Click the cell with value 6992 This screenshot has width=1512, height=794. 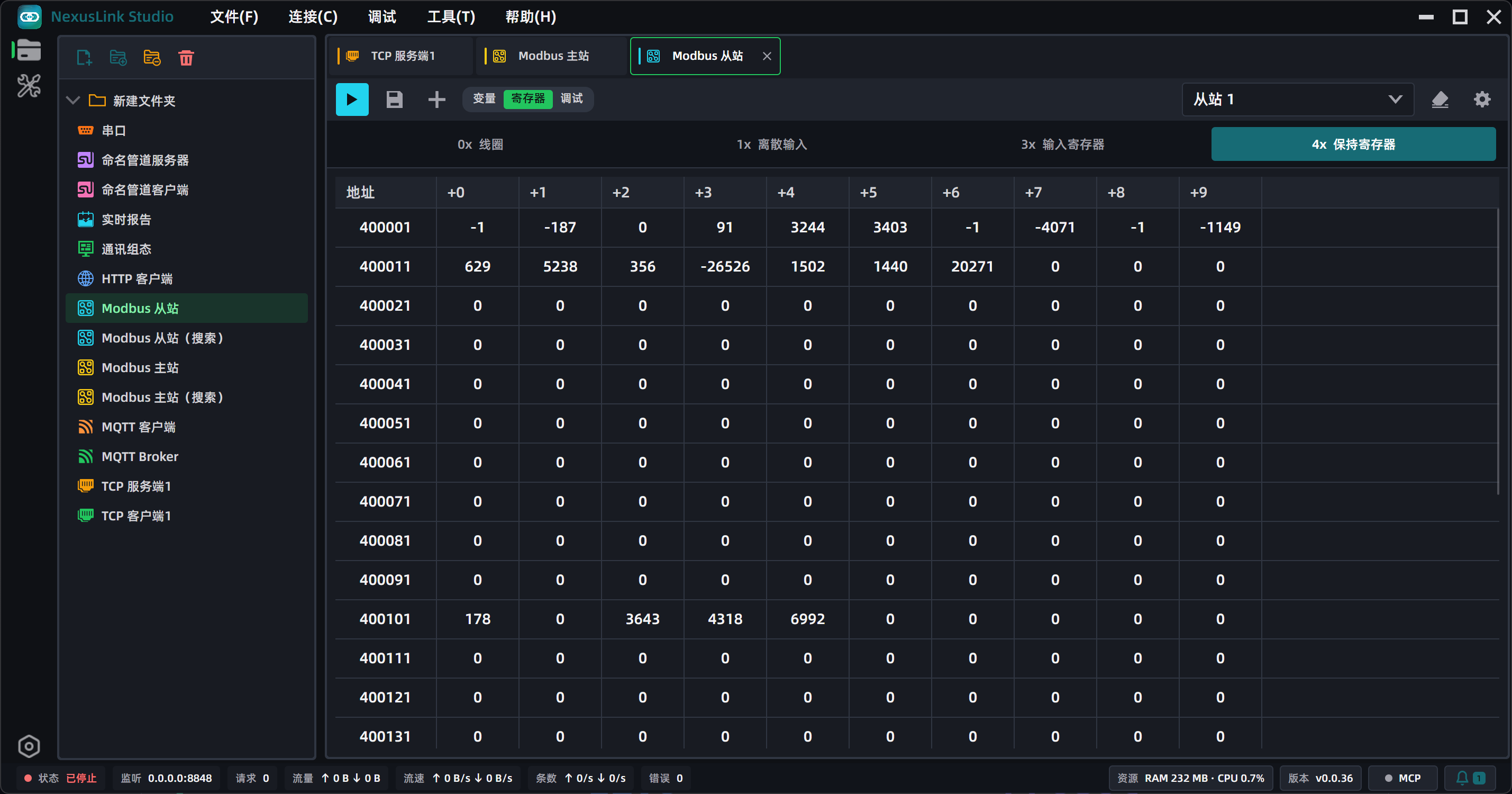[808, 619]
